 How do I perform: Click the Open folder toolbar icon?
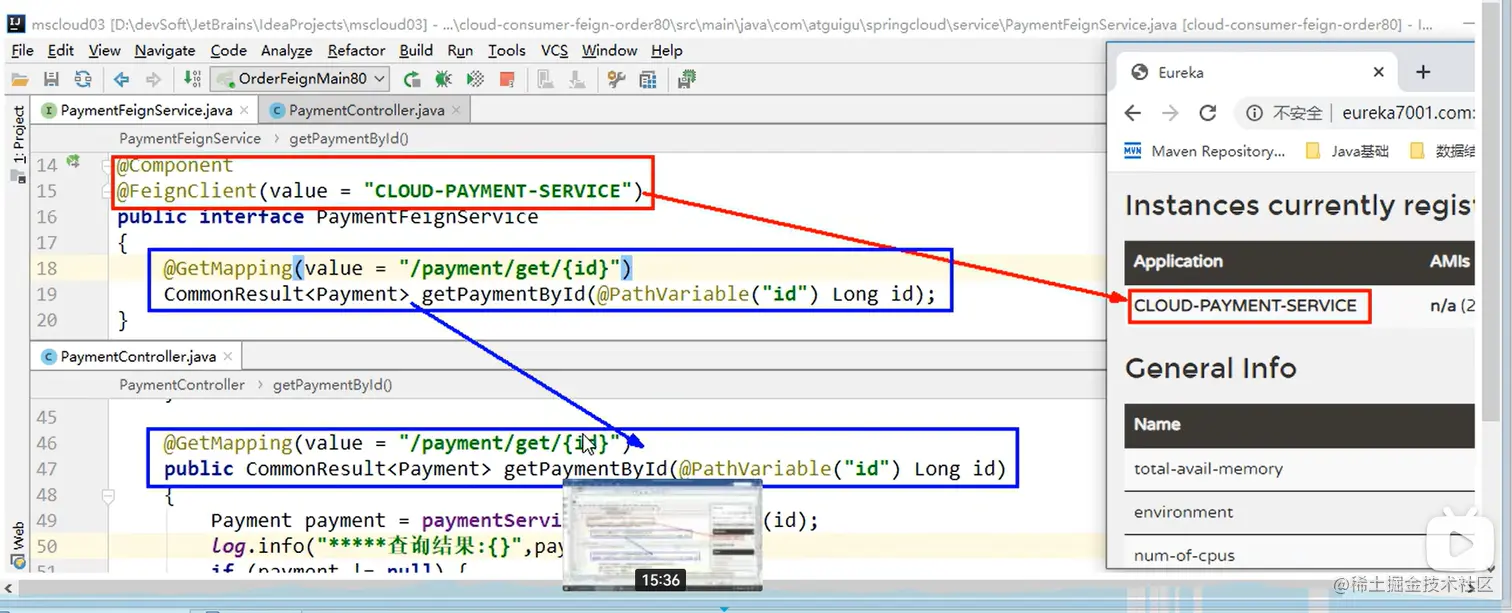[19, 79]
